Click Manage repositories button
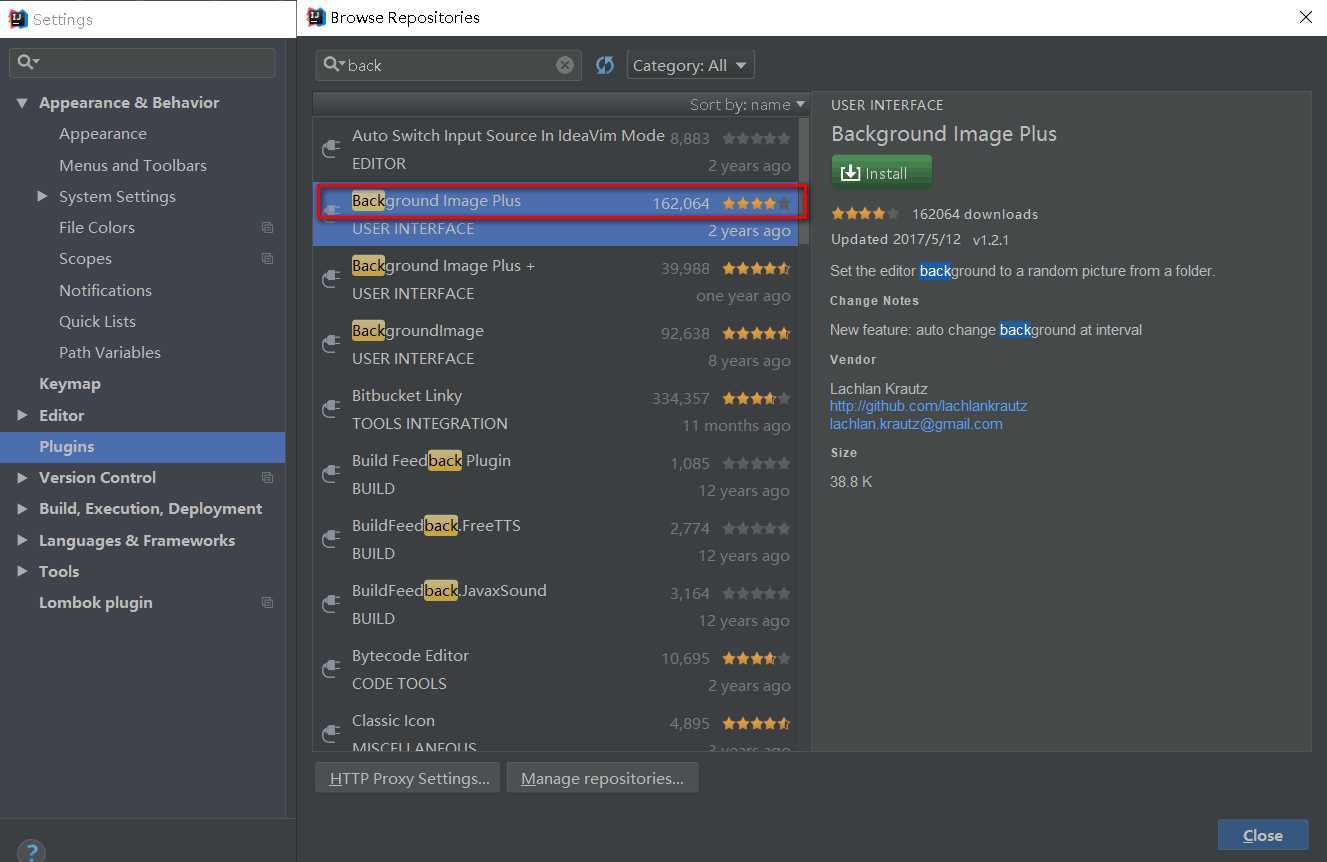The width and height of the screenshot is (1327, 862). coord(602,778)
